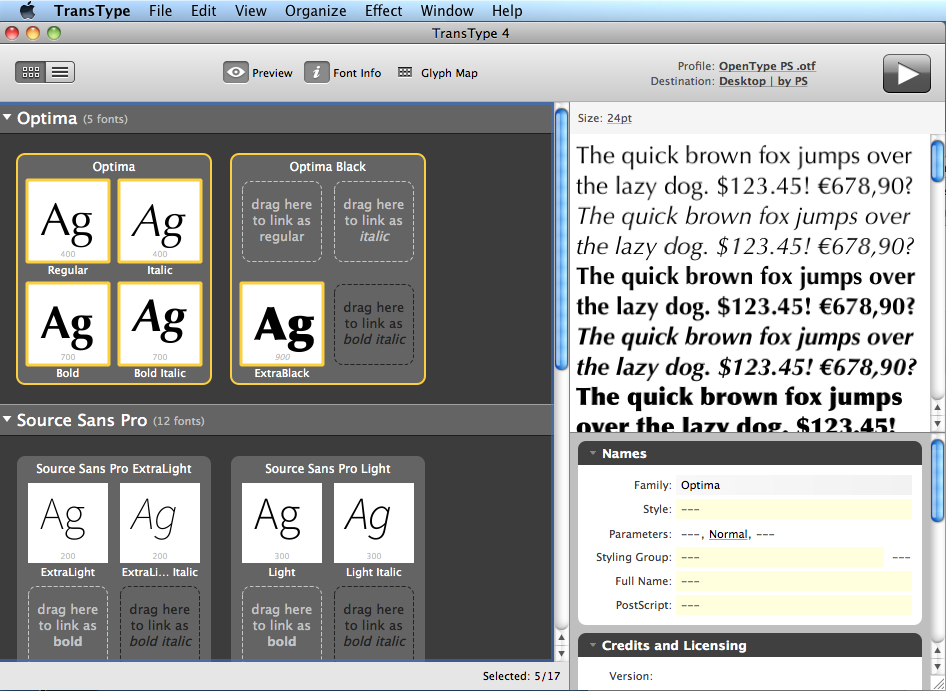Click the Names panel scrollbar thumb

pyautogui.click(x=937, y=481)
